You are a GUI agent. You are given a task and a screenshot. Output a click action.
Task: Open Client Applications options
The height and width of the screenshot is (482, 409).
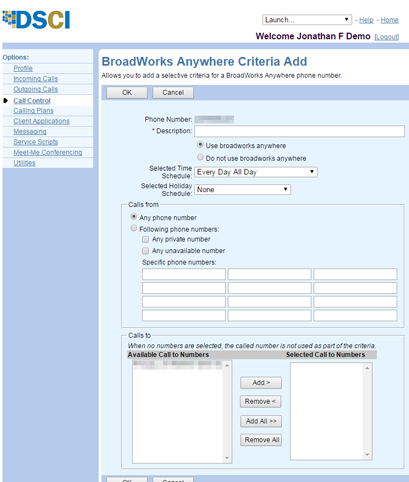coord(41,121)
